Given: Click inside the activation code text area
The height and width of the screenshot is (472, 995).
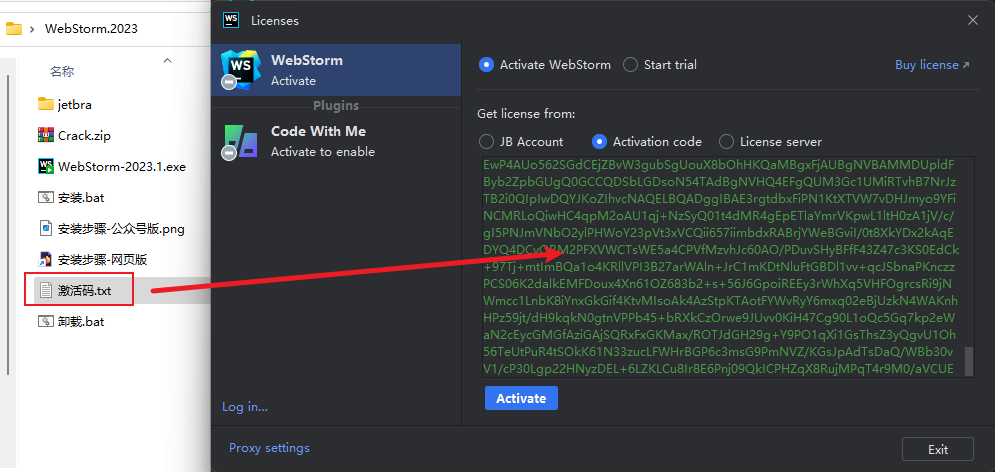Looking at the screenshot, I should click(x=728, y=266).
